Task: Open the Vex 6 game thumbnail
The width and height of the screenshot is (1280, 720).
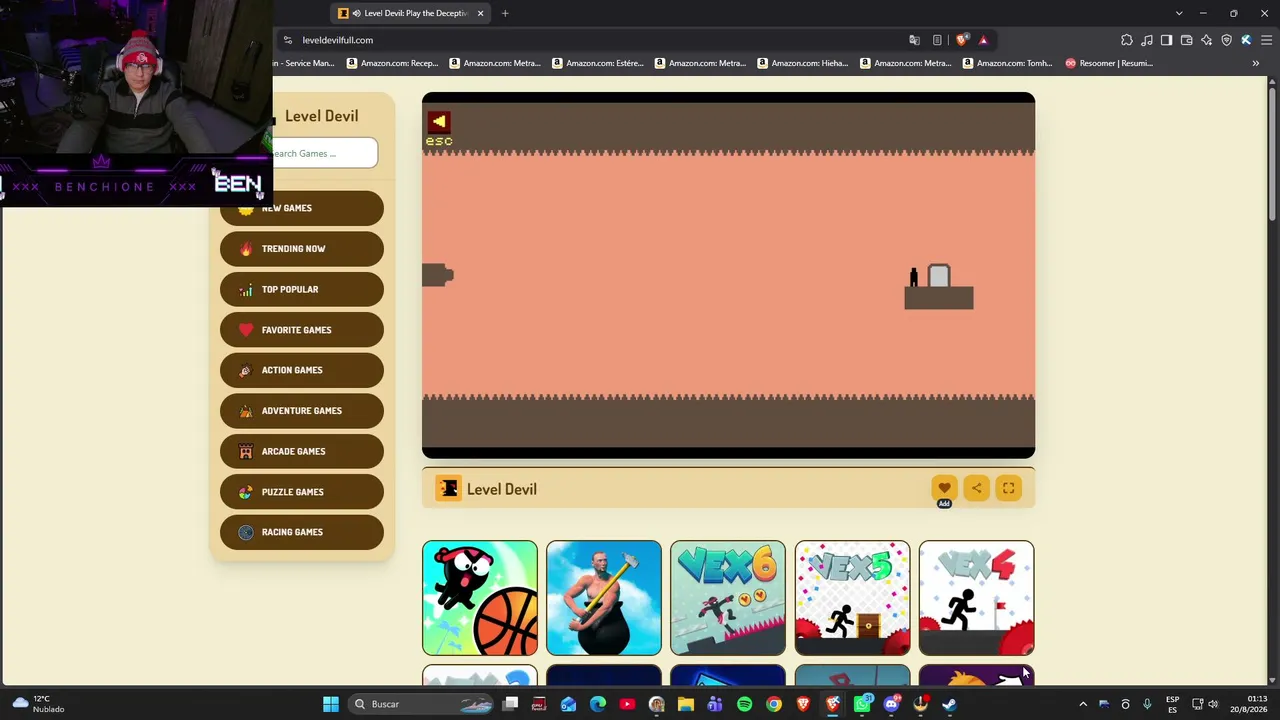Action: click(x=728, y=598)
